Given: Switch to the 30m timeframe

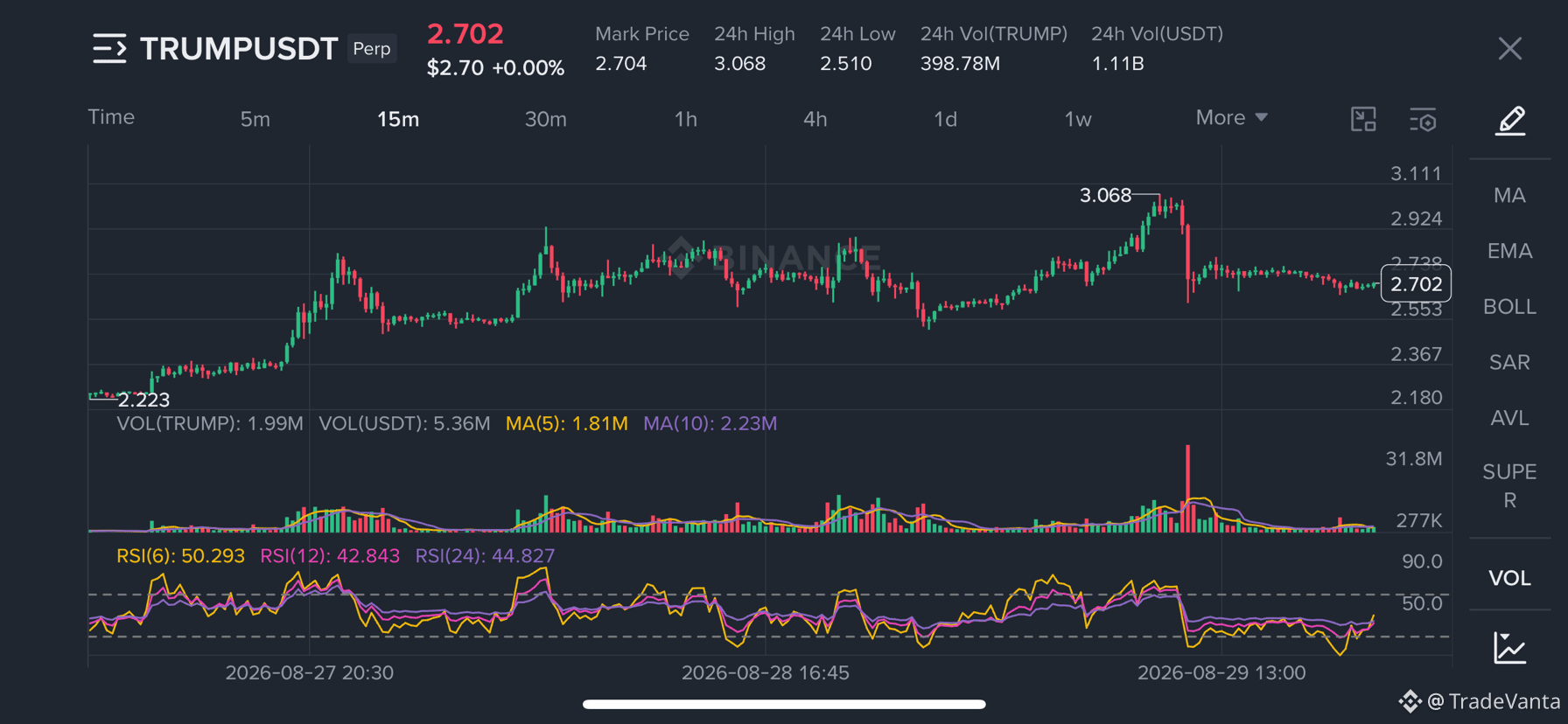Looking at the screenshot, I should pyautogui.click(x=546, y=119).
